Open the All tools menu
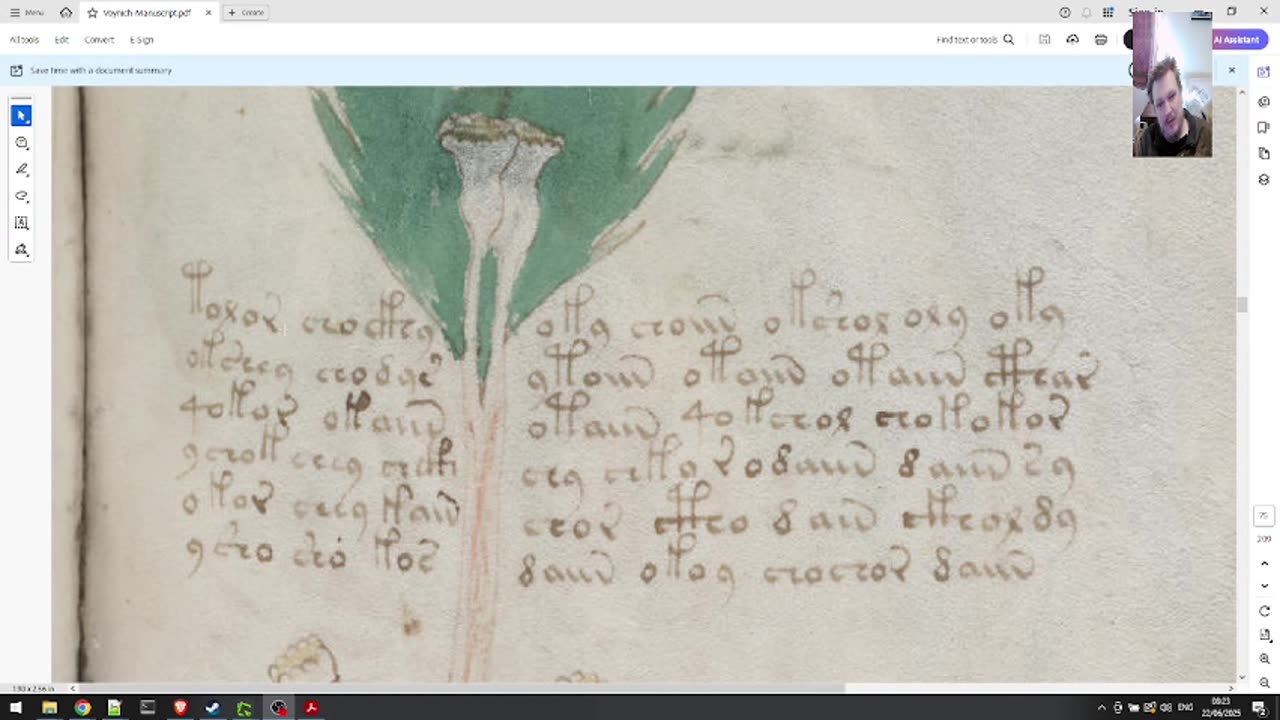This screenshot has height=720, width=1280. pos(24,40)
